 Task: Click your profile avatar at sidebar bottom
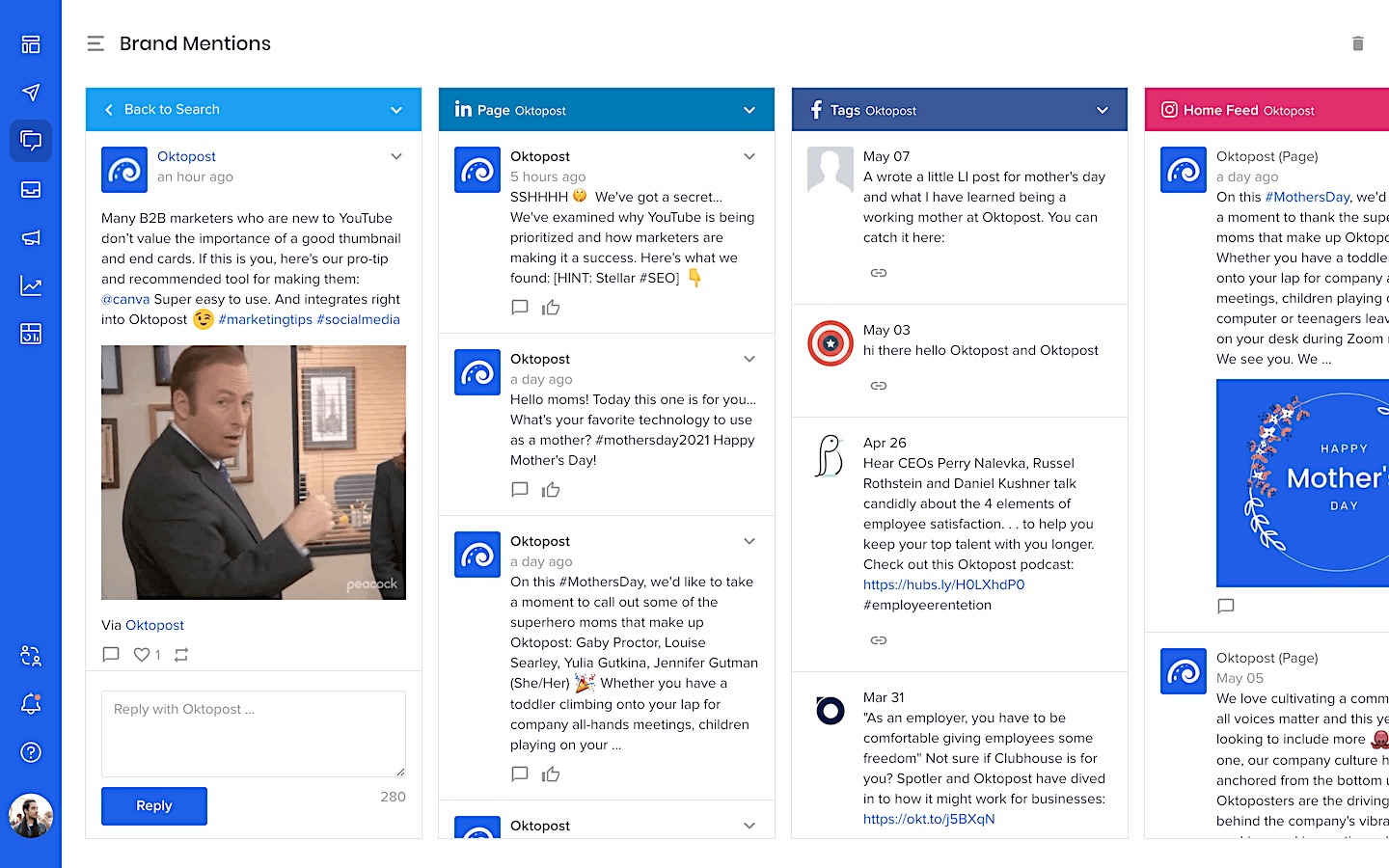(x=31, y=815)
